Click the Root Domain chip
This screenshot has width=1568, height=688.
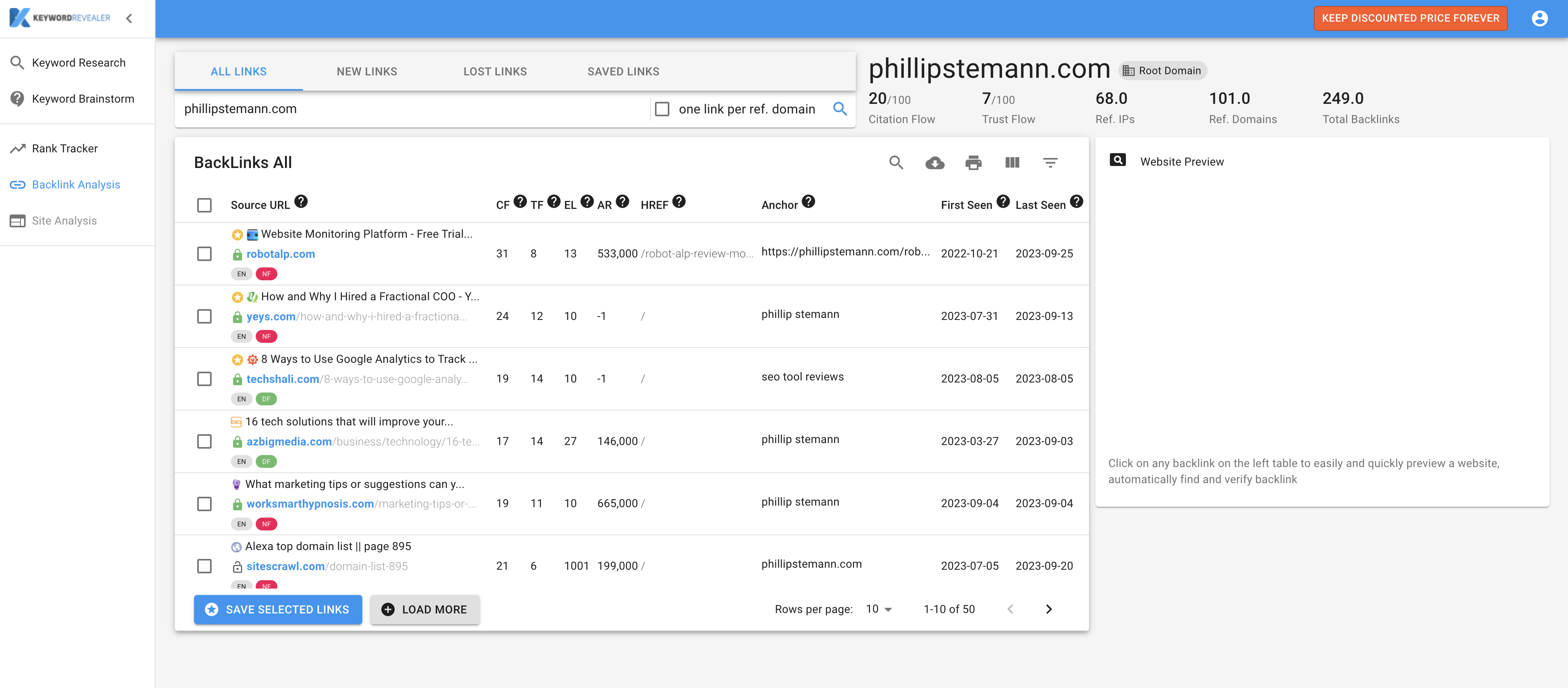tap(1162, 71)
